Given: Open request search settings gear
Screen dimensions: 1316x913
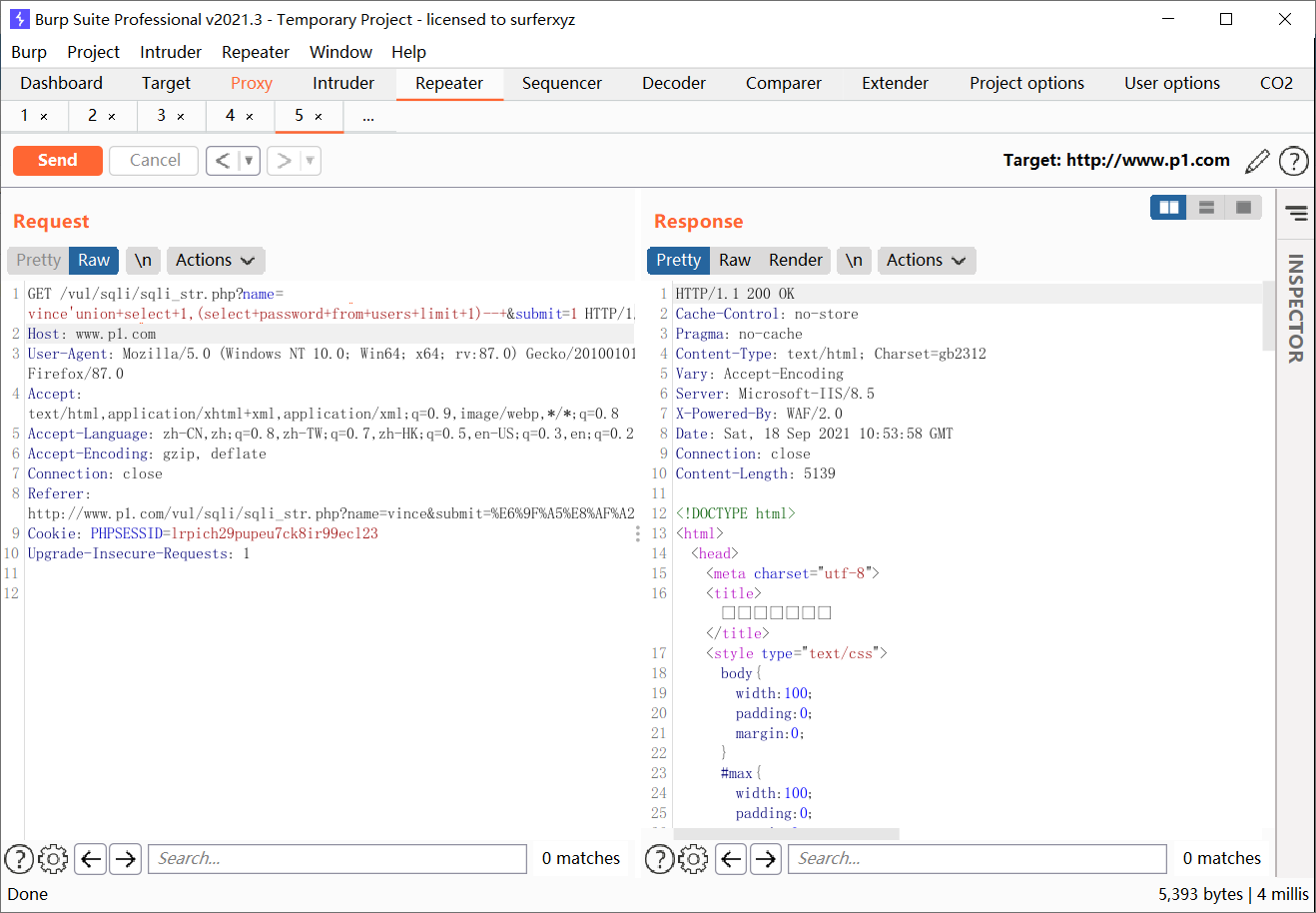Looking at the screenshot, I should point(53,859).
